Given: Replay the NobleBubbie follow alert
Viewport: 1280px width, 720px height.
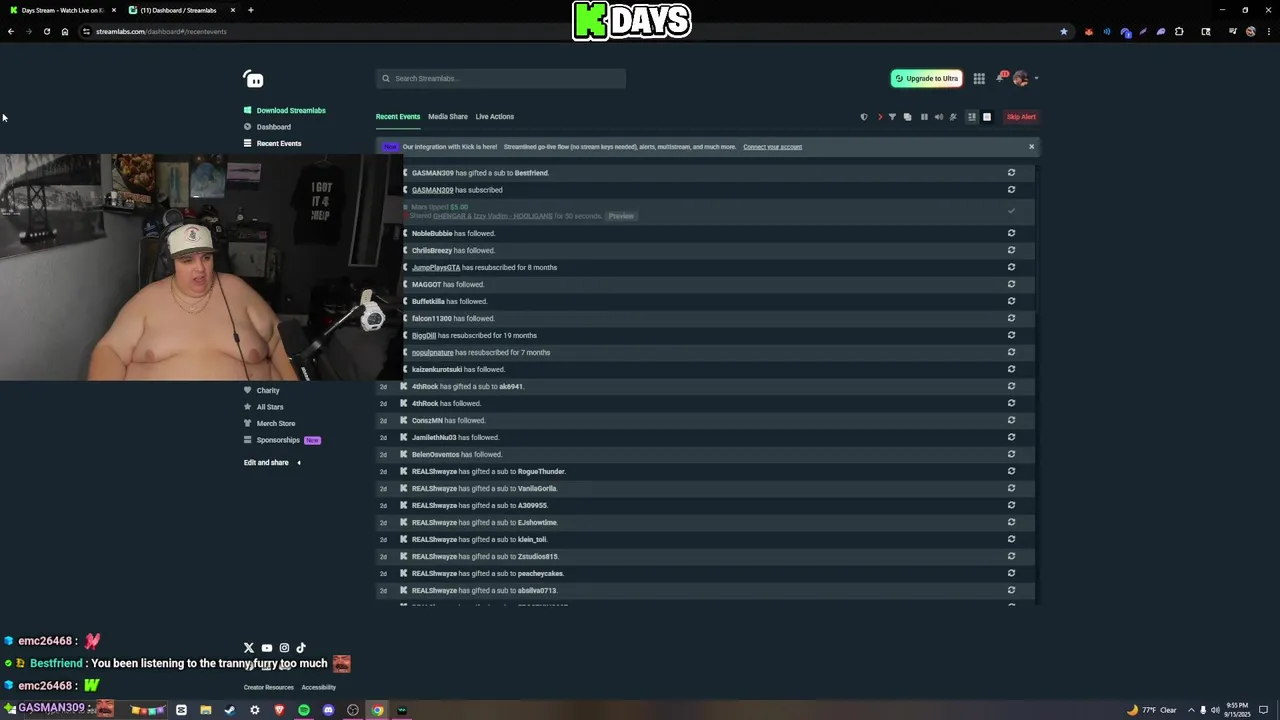Looking at the screenshot, I should [1011, 233].
